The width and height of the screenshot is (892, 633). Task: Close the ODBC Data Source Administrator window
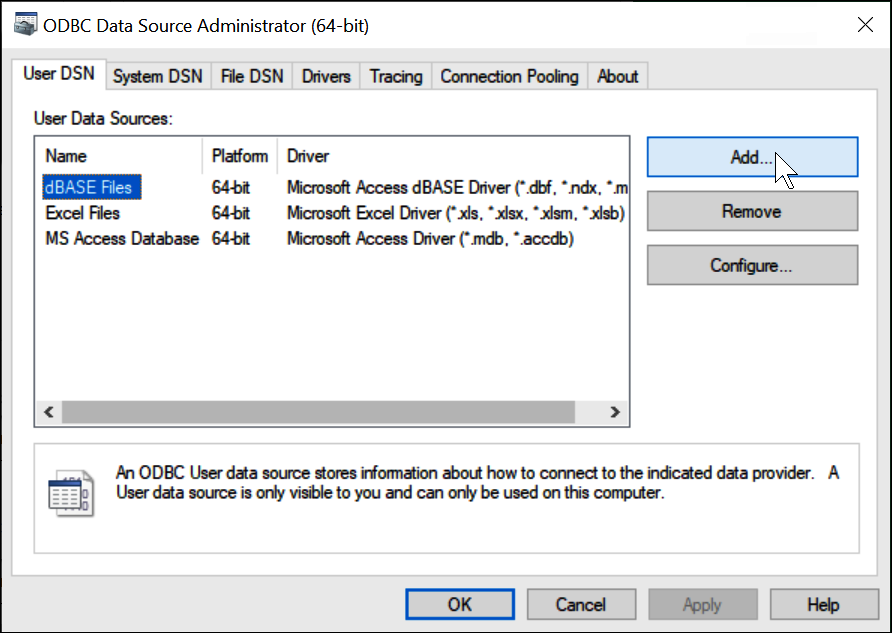click(x=865, y=26)
